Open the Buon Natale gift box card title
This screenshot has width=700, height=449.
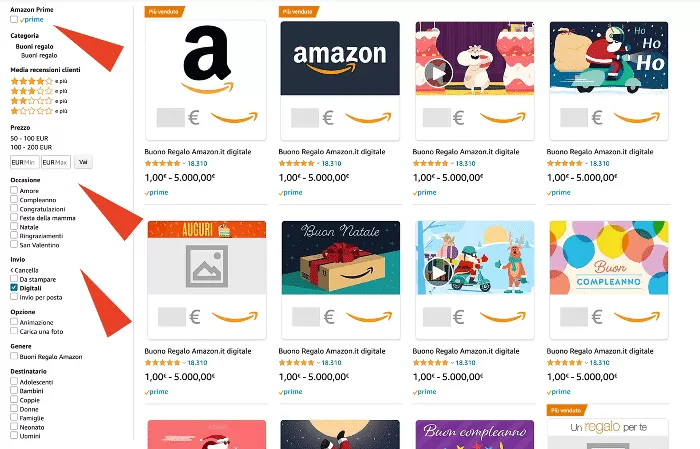[x=339, y=350]
